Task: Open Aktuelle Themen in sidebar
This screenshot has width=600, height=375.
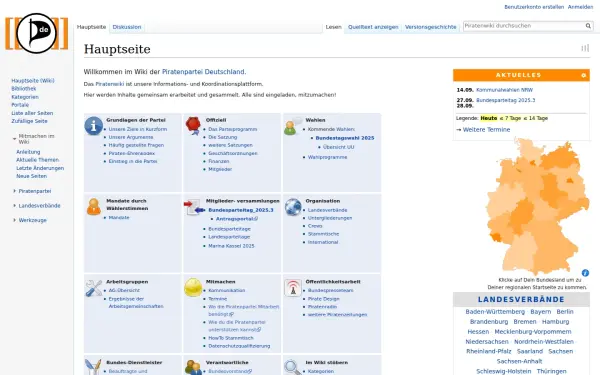Action: pos(38,160)
